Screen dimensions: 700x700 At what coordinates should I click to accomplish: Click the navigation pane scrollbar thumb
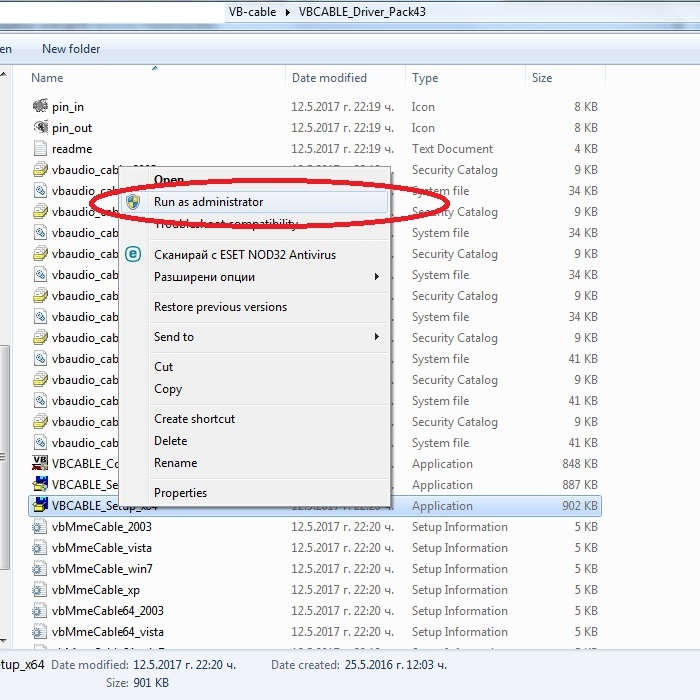(x=4, y=457)
